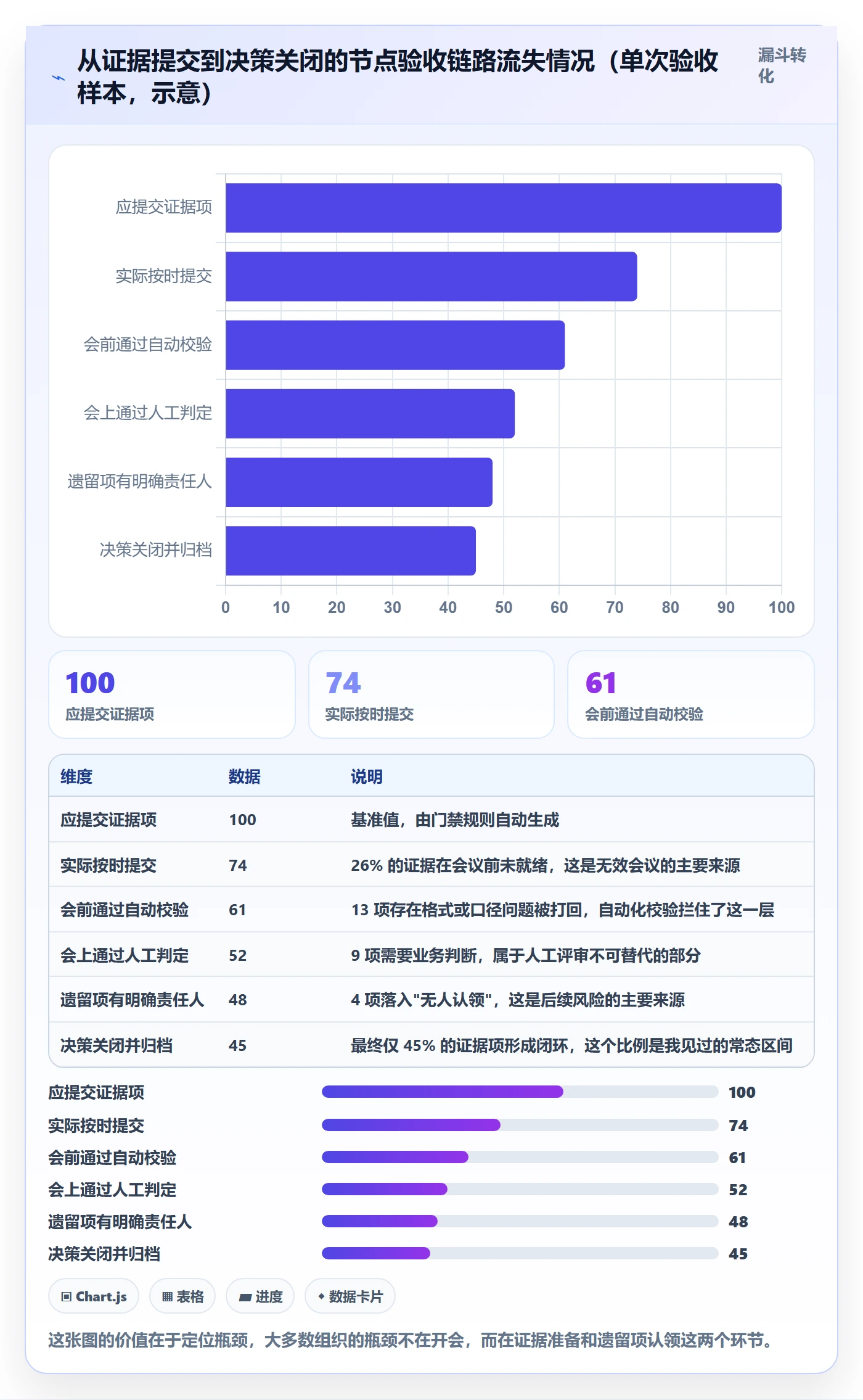The width and height of the screenshot is (863, 1400).
Task: Click the table row label 决策关闭并归档
Action: pos(117,1045)
